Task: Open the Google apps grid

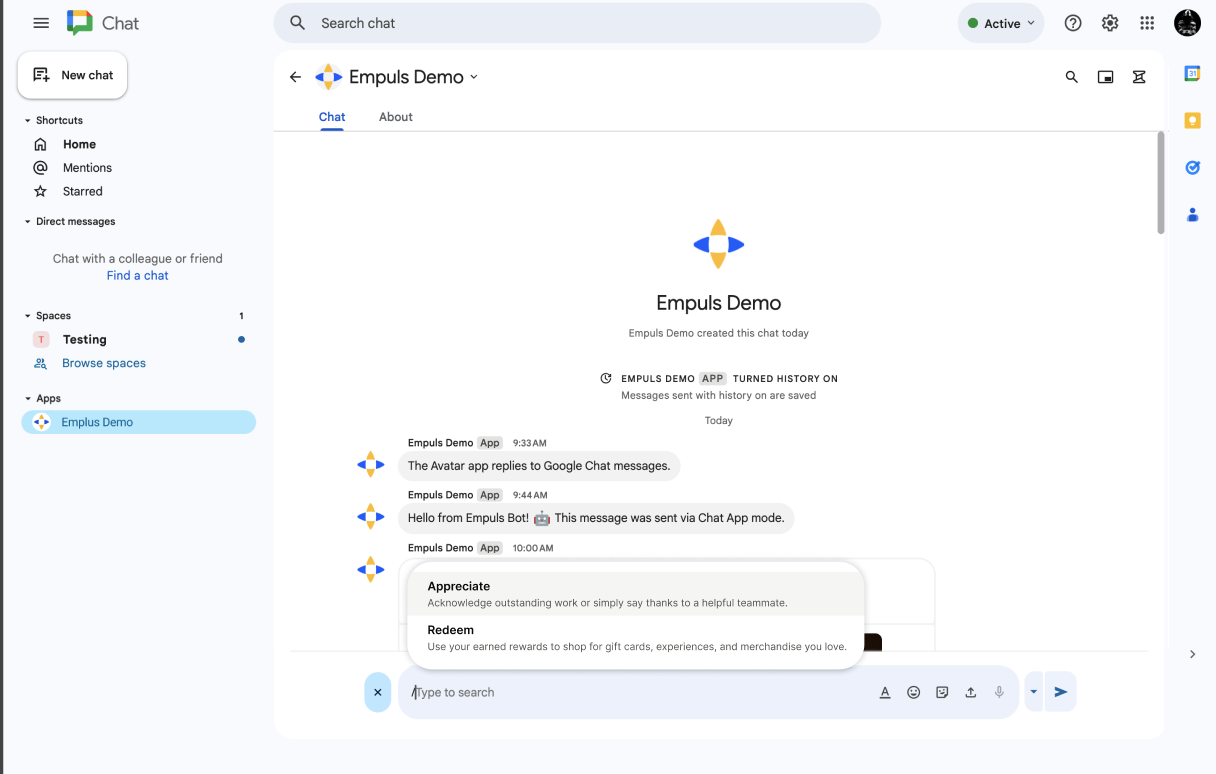Action: (1147, 23)
